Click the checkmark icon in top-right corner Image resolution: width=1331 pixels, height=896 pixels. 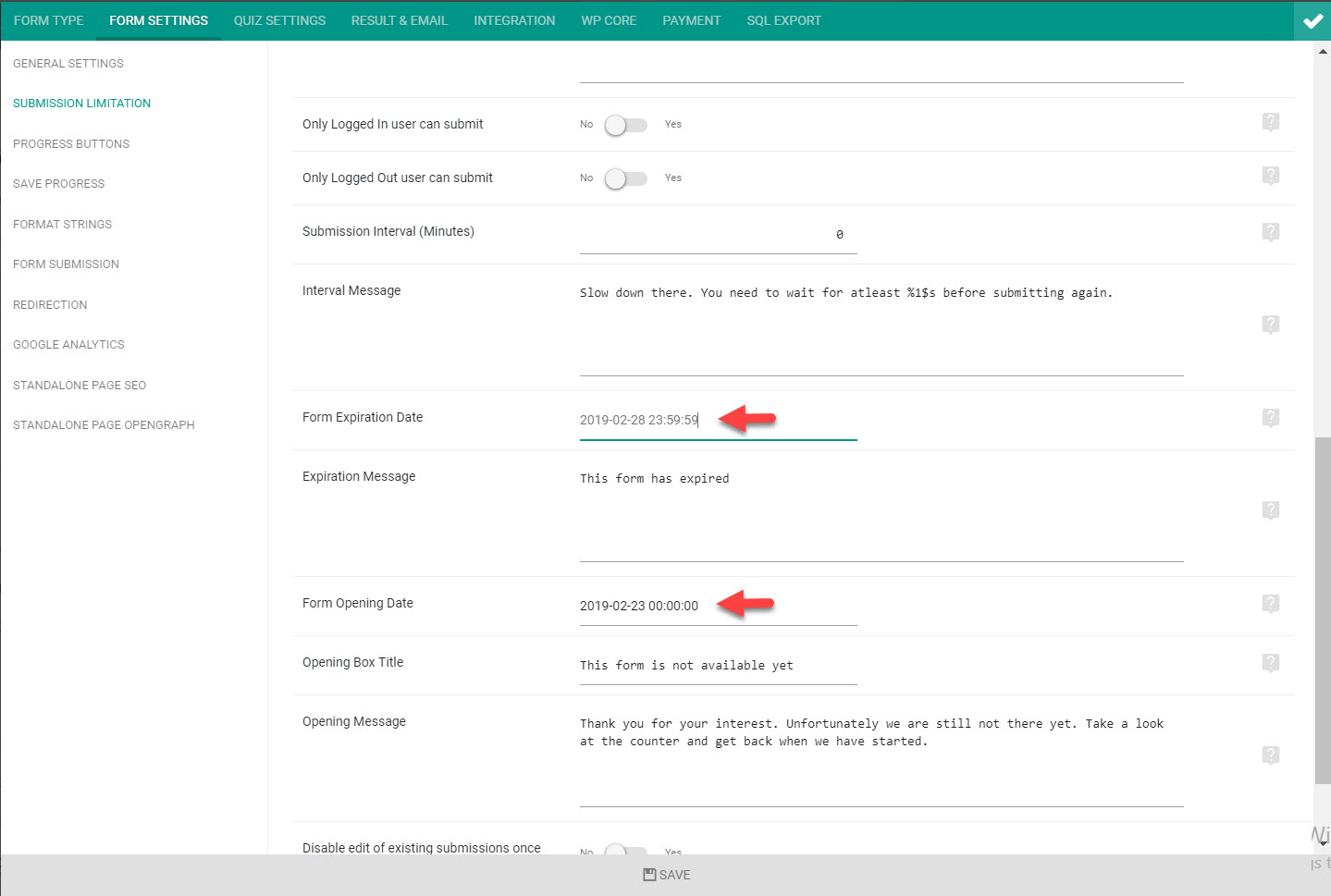[1313, 20]
